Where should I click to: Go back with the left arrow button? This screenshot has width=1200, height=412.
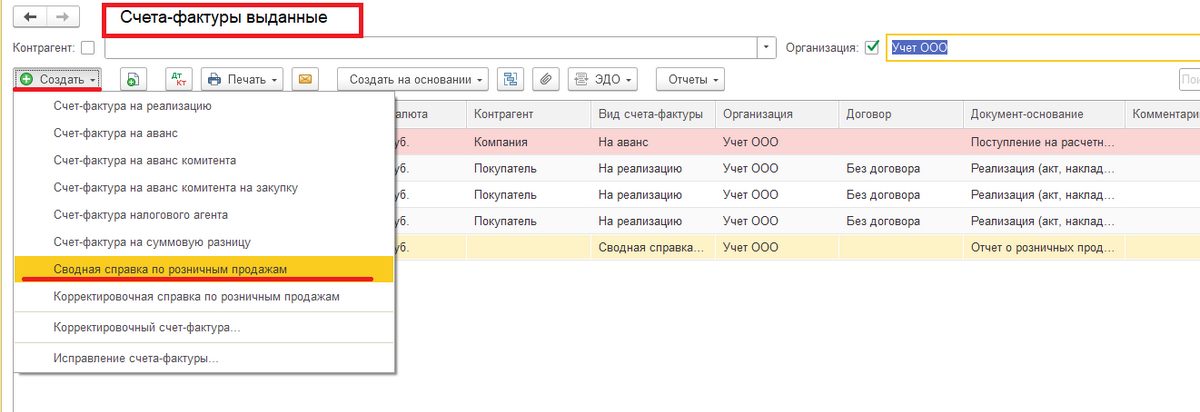pos(30,18)
